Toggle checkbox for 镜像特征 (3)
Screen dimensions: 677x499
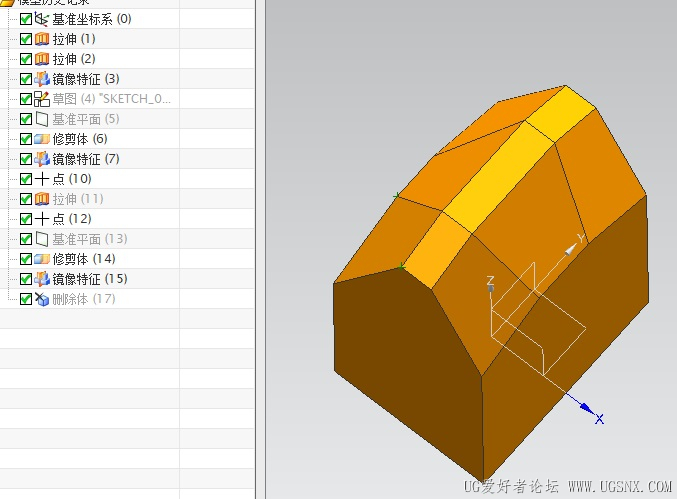26,79
